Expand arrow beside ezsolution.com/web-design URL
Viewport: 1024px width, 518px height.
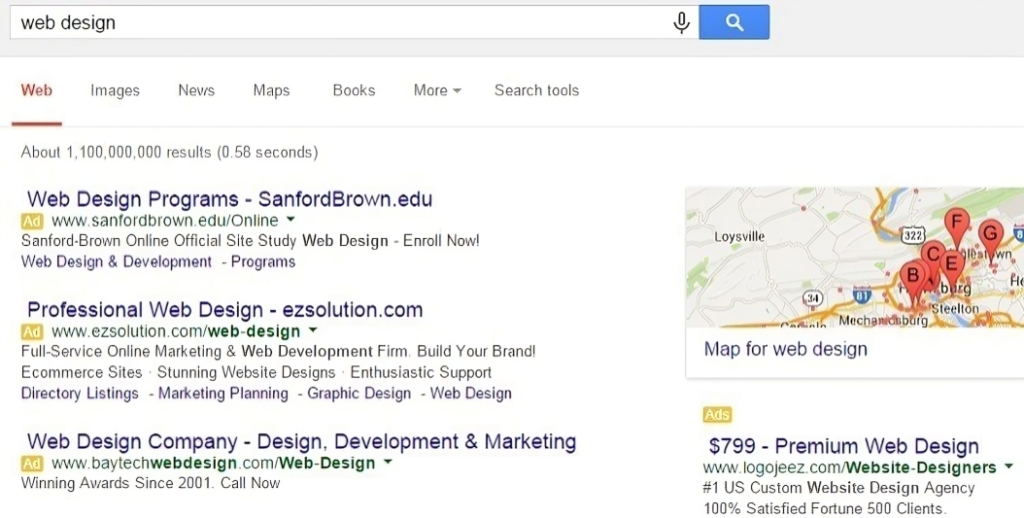point(312,329)
